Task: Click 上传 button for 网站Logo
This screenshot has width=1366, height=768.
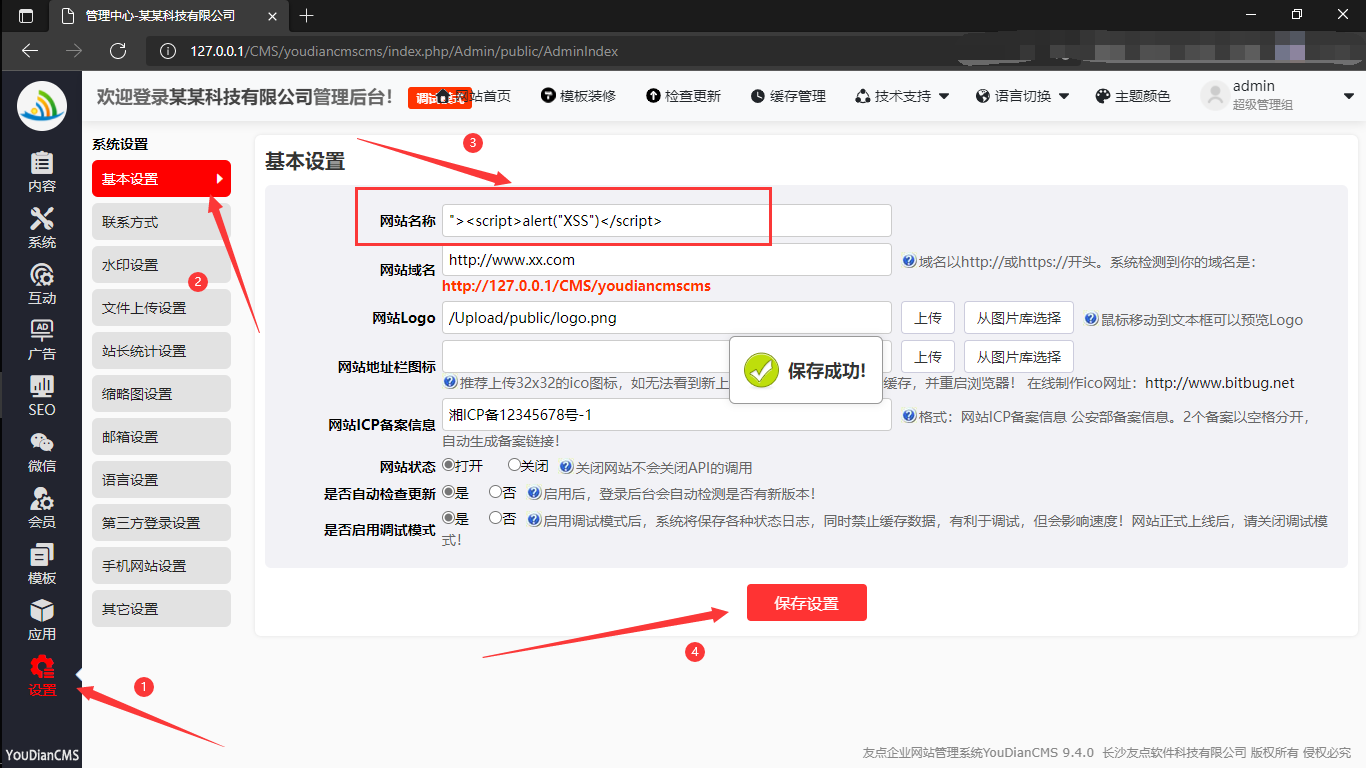Action: click(x=928, y=318)
